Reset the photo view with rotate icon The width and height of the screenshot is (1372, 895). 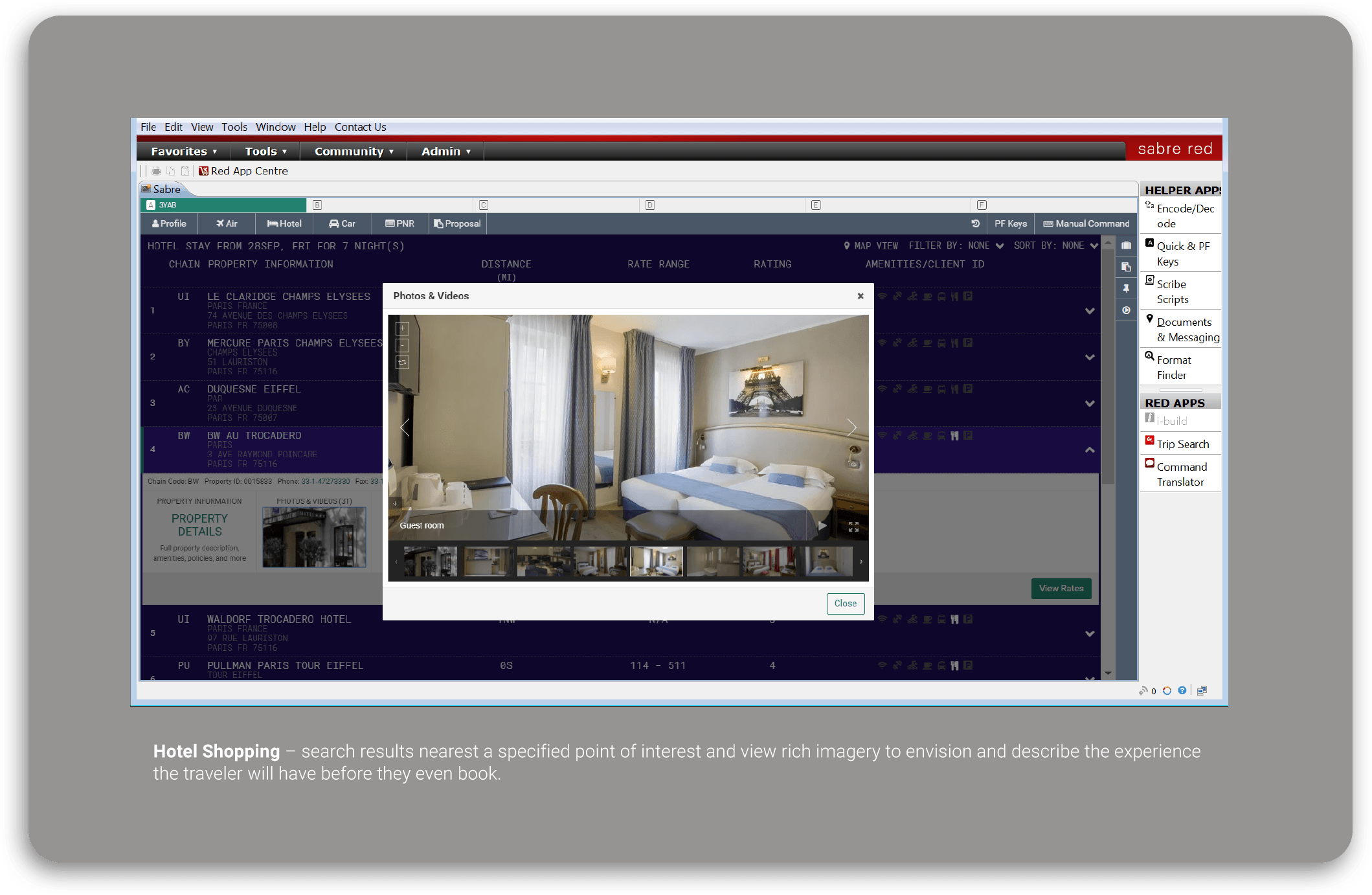coord(402,362)
